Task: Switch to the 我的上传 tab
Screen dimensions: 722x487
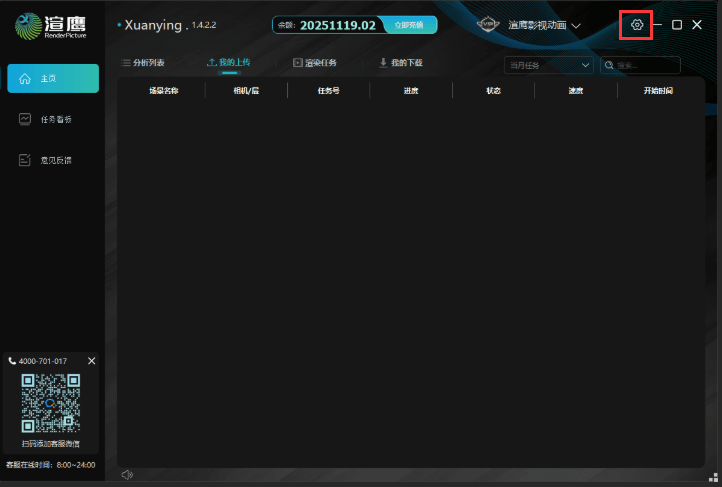Action: [228, 63]
